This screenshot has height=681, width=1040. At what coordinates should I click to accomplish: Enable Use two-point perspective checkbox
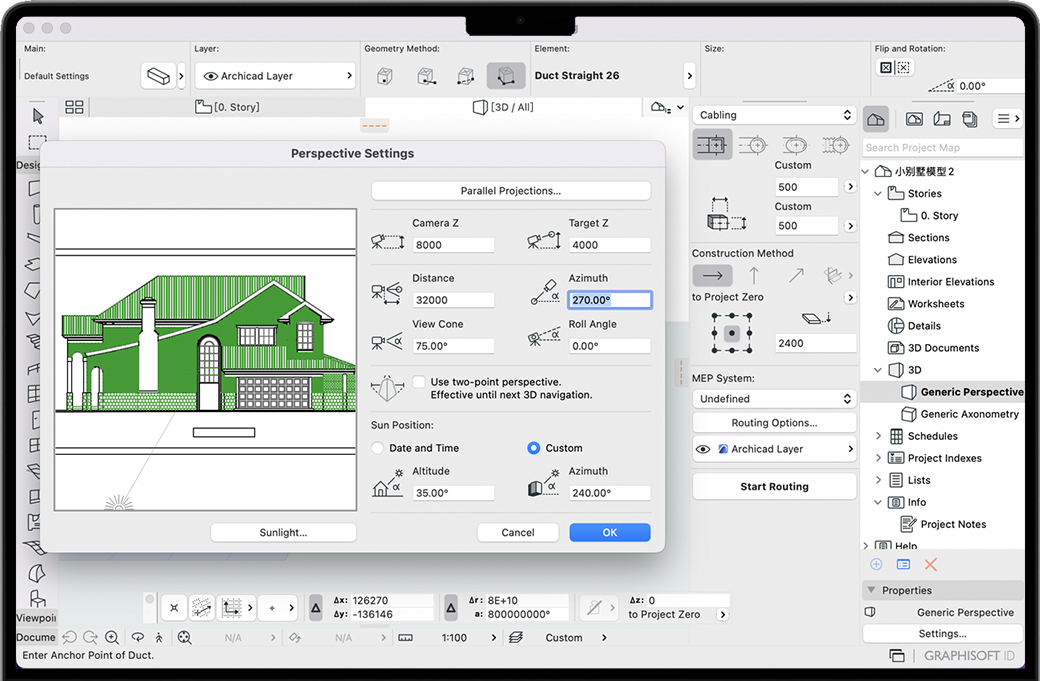[420, 382]
